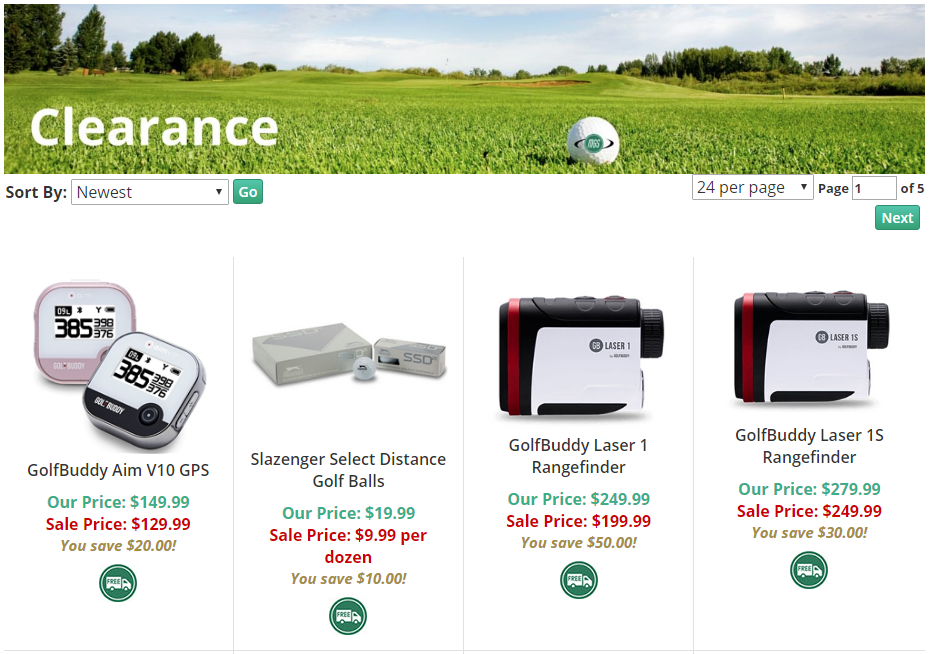The image size is (932, 654).
Task: Click free shipping icon under GolfBuddy Aim V10
Action: [118, 583]
